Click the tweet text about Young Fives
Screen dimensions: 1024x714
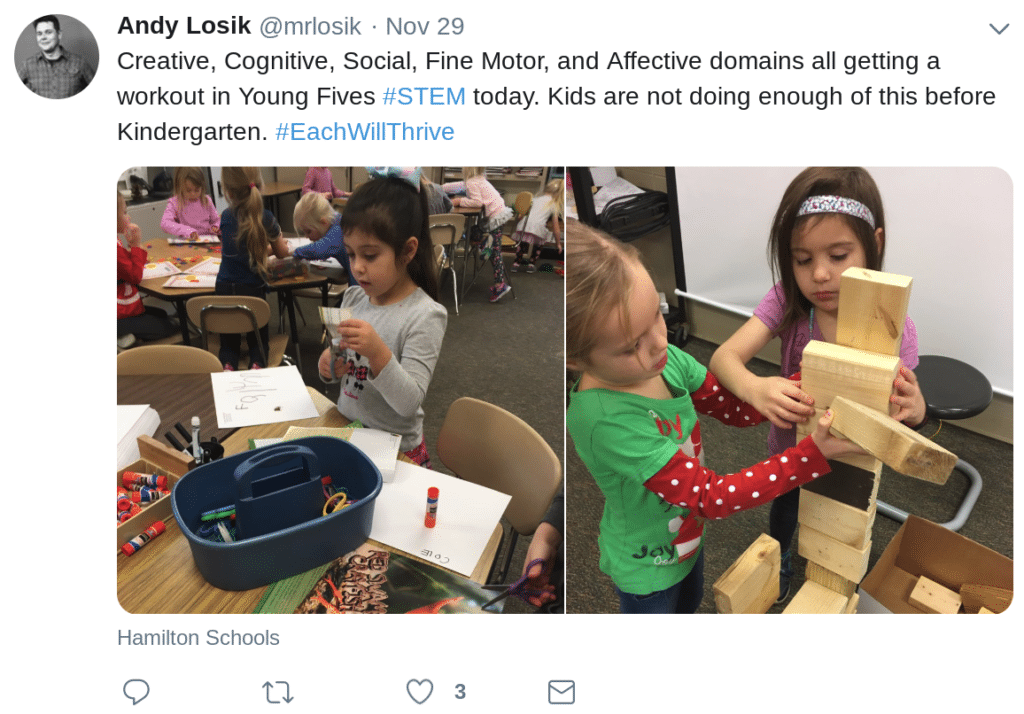(x=556, y=96)
